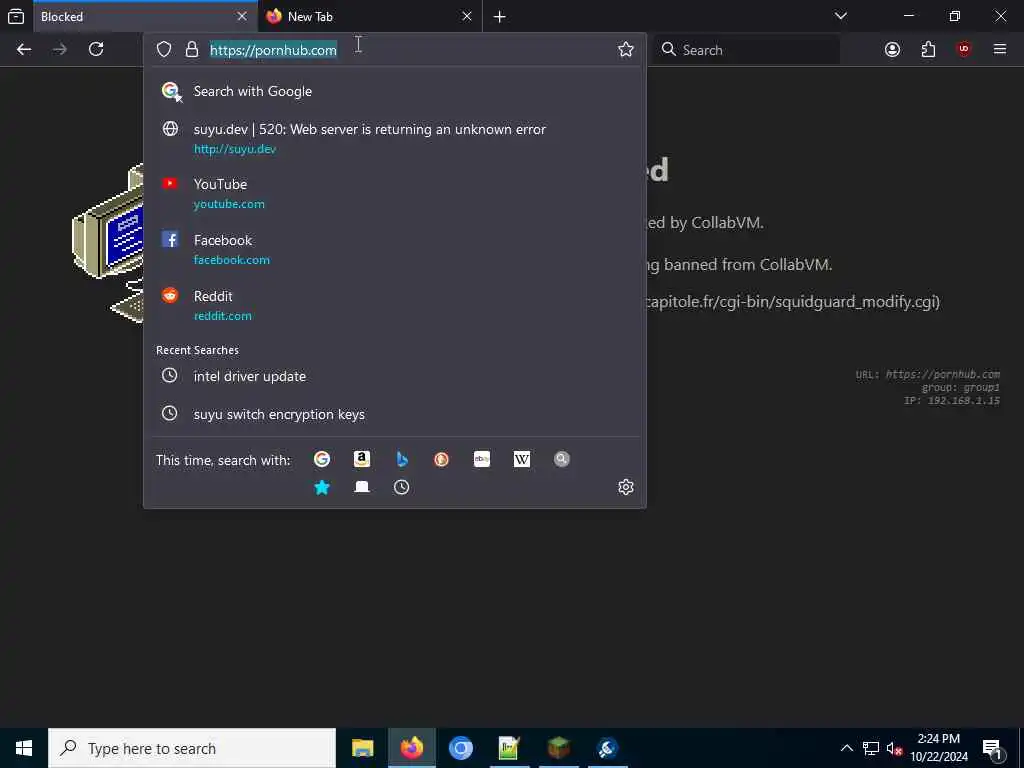The width and height of the screenshot is (1024, 768).
Task: Open the Firefox hamburger application menu
Action: [x=1000, y=49]
